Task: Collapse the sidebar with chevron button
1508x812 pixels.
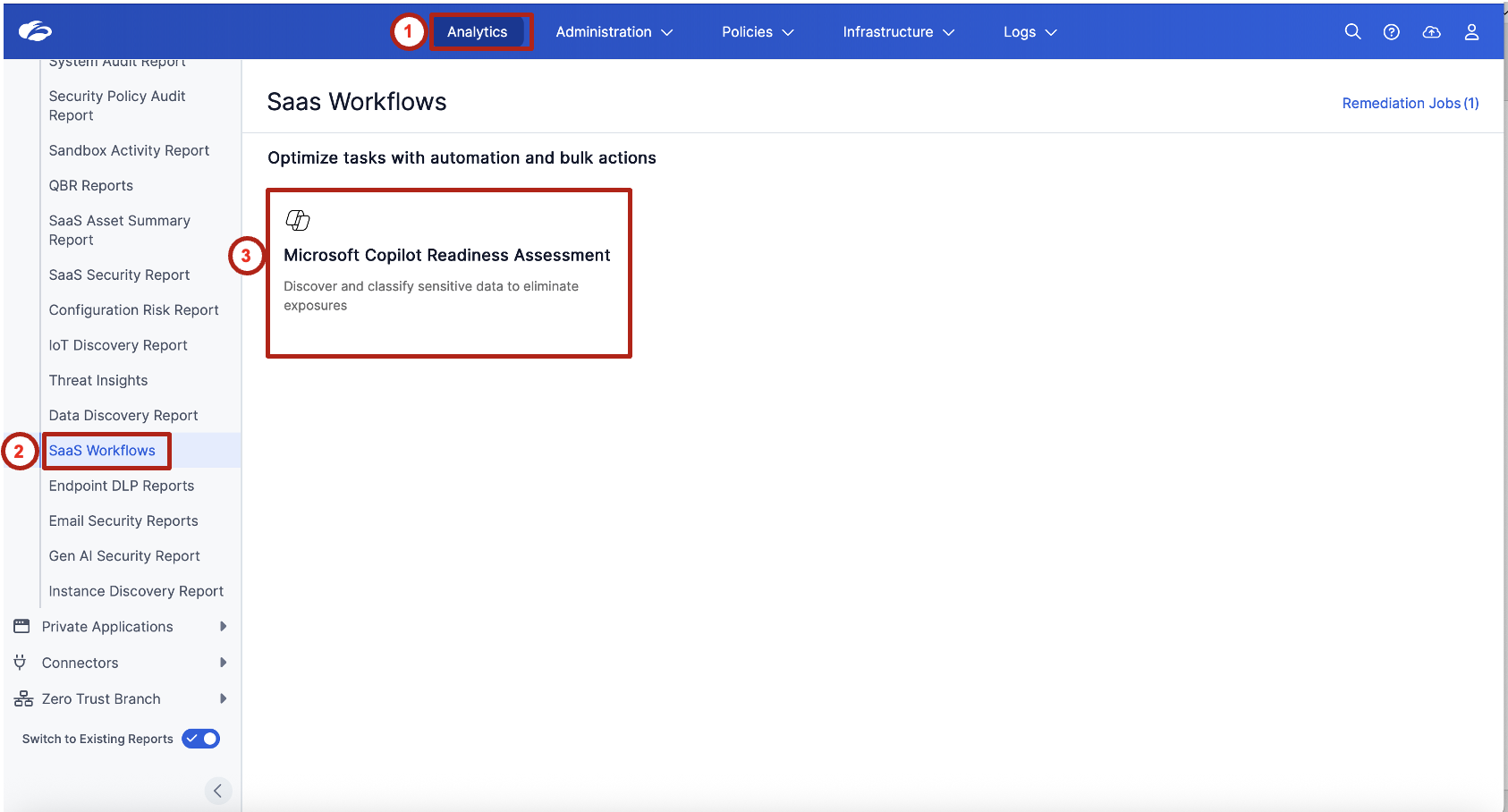Action: (217, 791)
